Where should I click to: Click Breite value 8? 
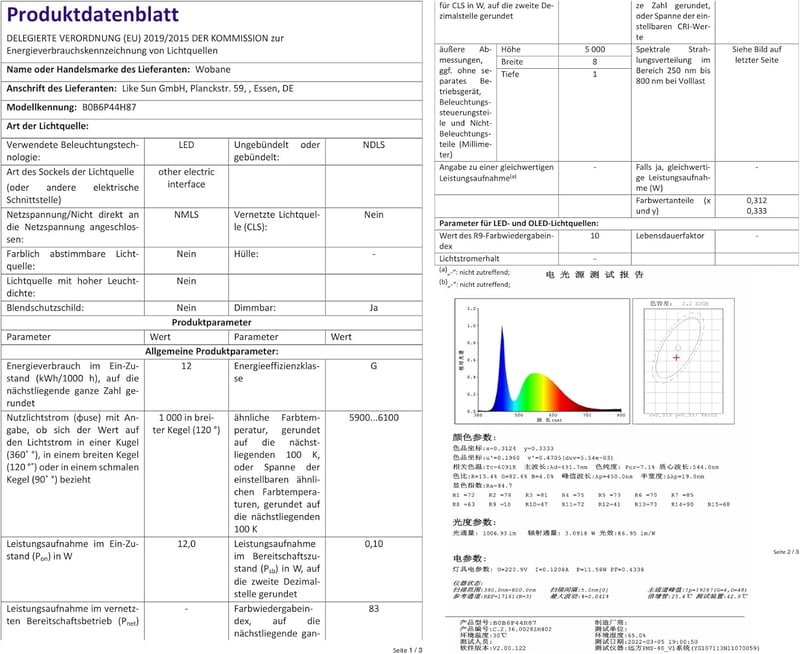(594, 62)
